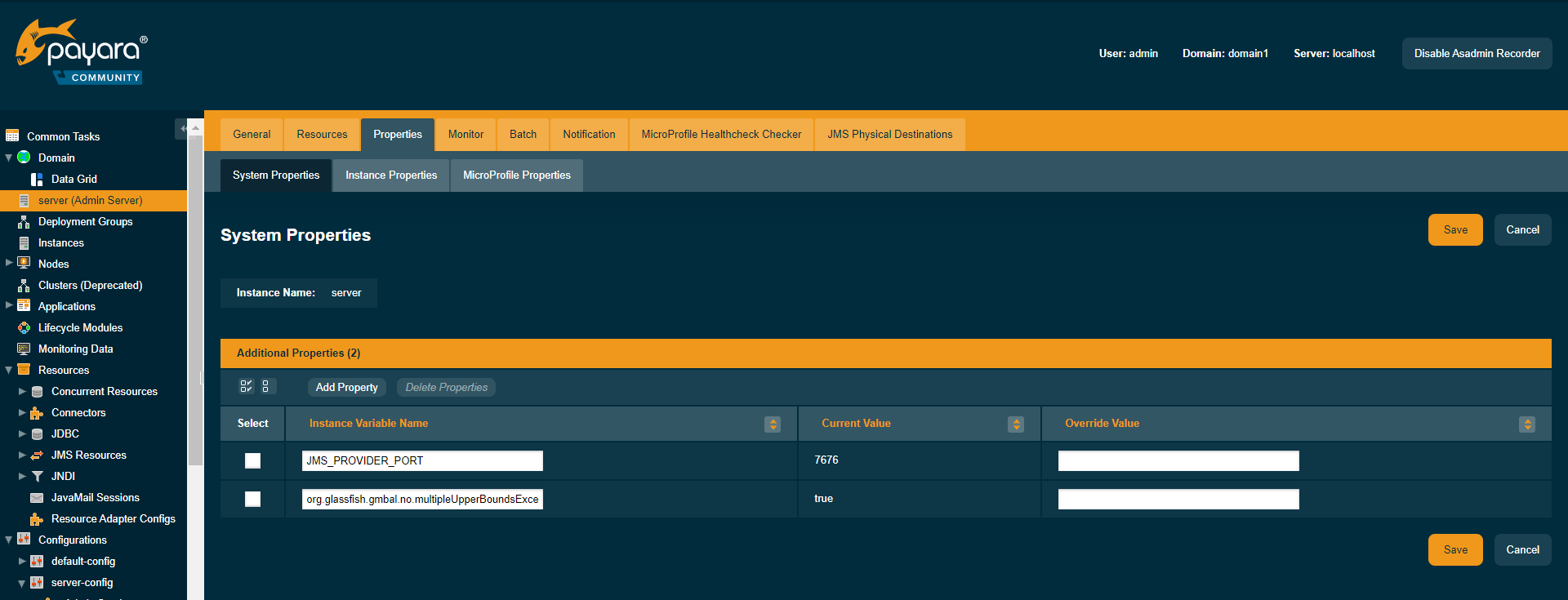The height and width of the screenshot is (600, 1568).
Task: Check the JMS_PROVIDER_PORT row checkbox
Action: click(253, 461)
